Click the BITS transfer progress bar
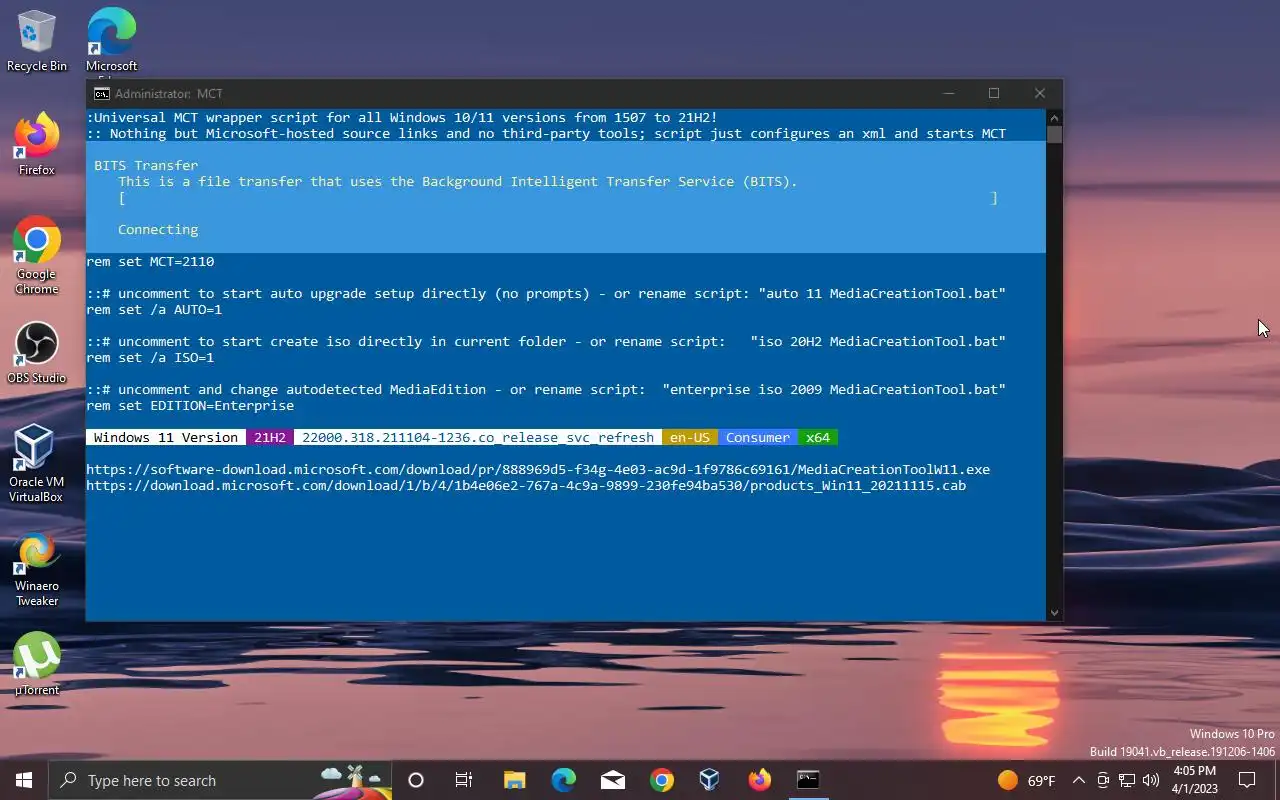 click(558, 197)
